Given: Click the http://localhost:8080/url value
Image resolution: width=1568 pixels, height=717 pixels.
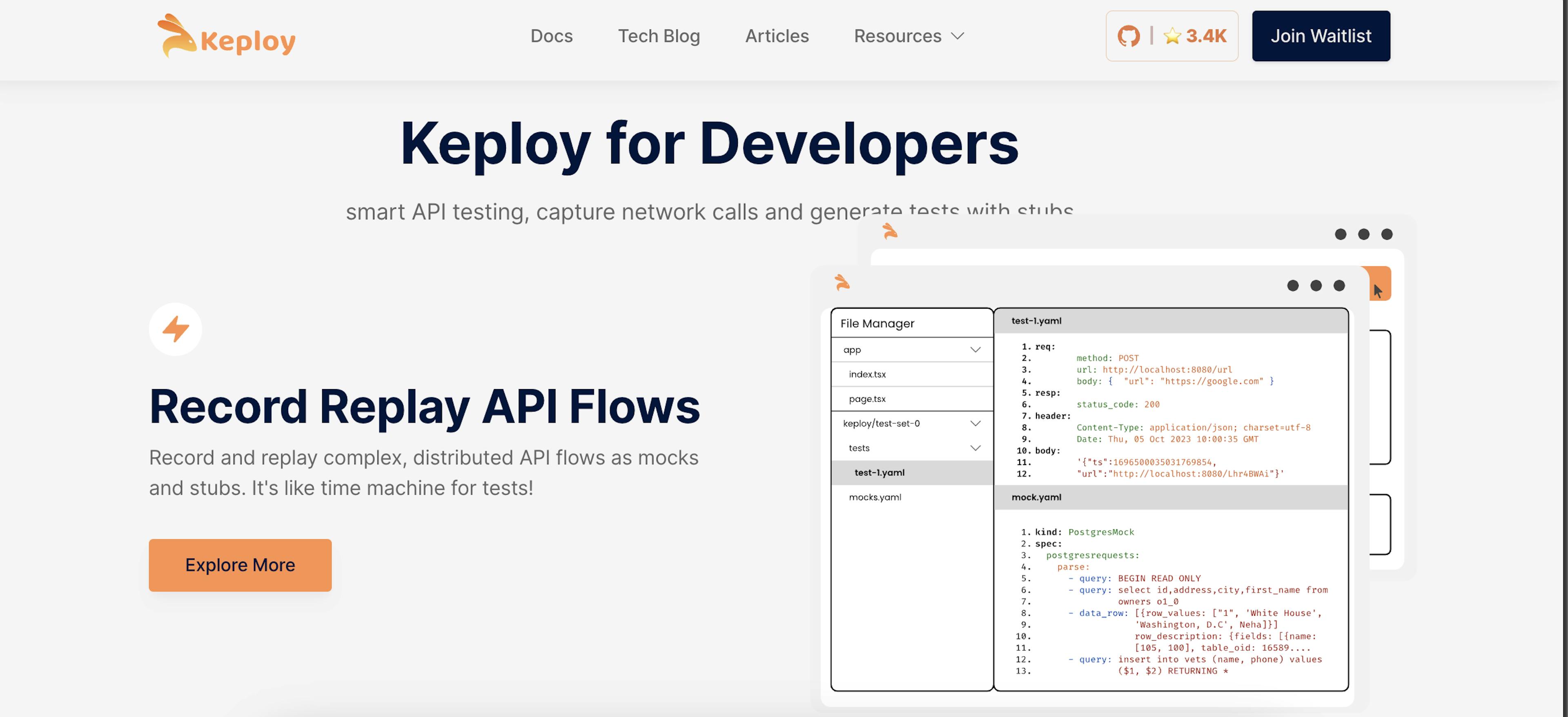Looking at the screenshot, I should pyautogui.click(x=1167, y=370).
